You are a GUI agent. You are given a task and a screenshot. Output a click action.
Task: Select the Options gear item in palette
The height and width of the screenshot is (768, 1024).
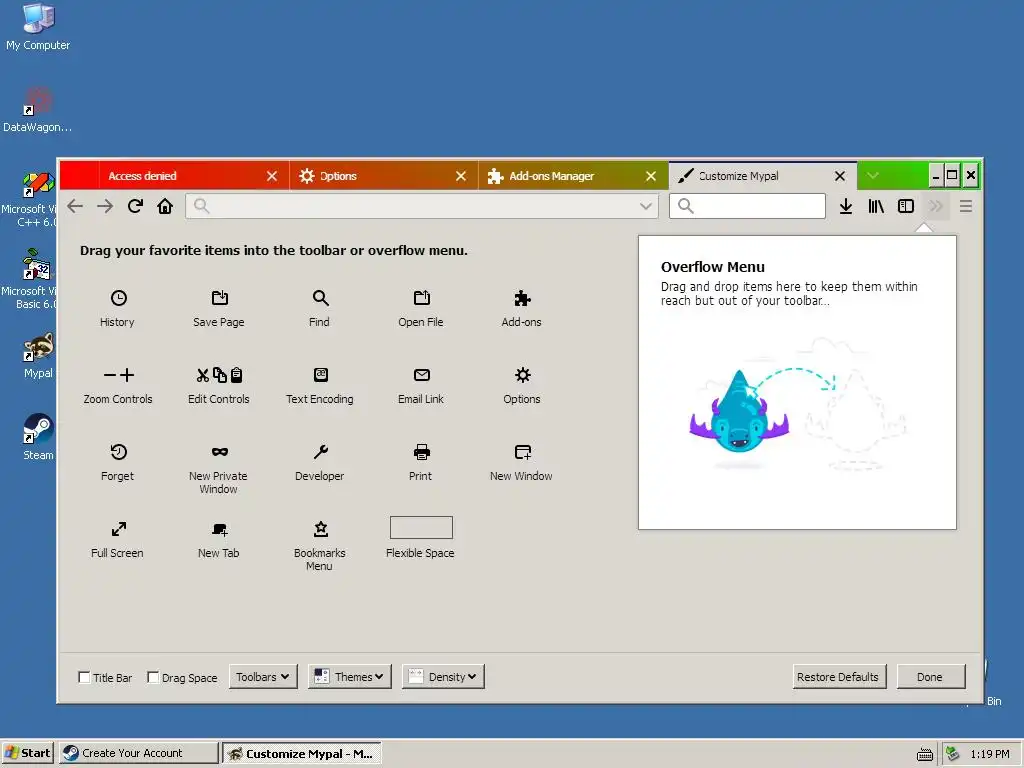click(522, 384)
